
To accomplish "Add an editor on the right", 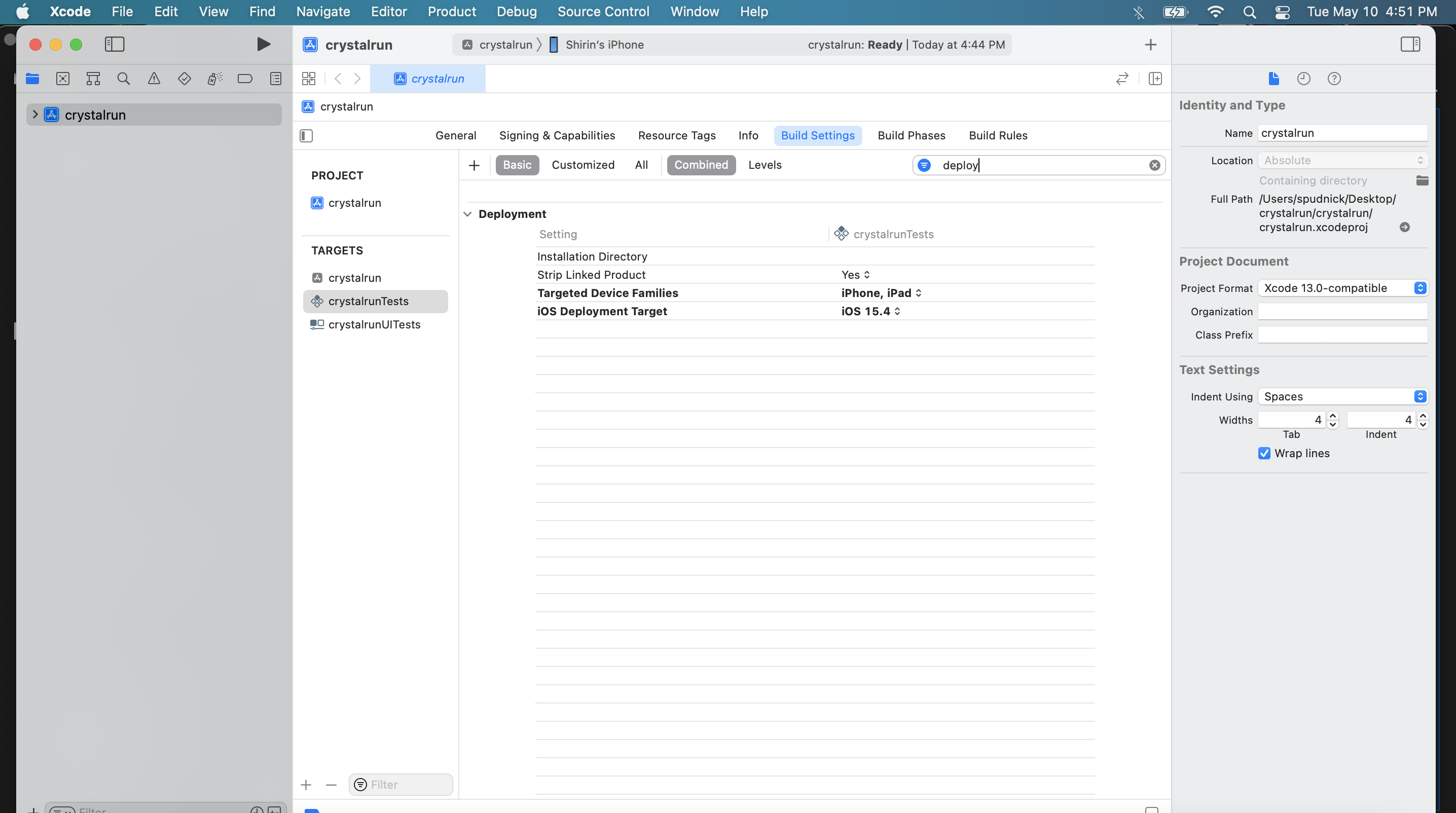I will 1155,79.
